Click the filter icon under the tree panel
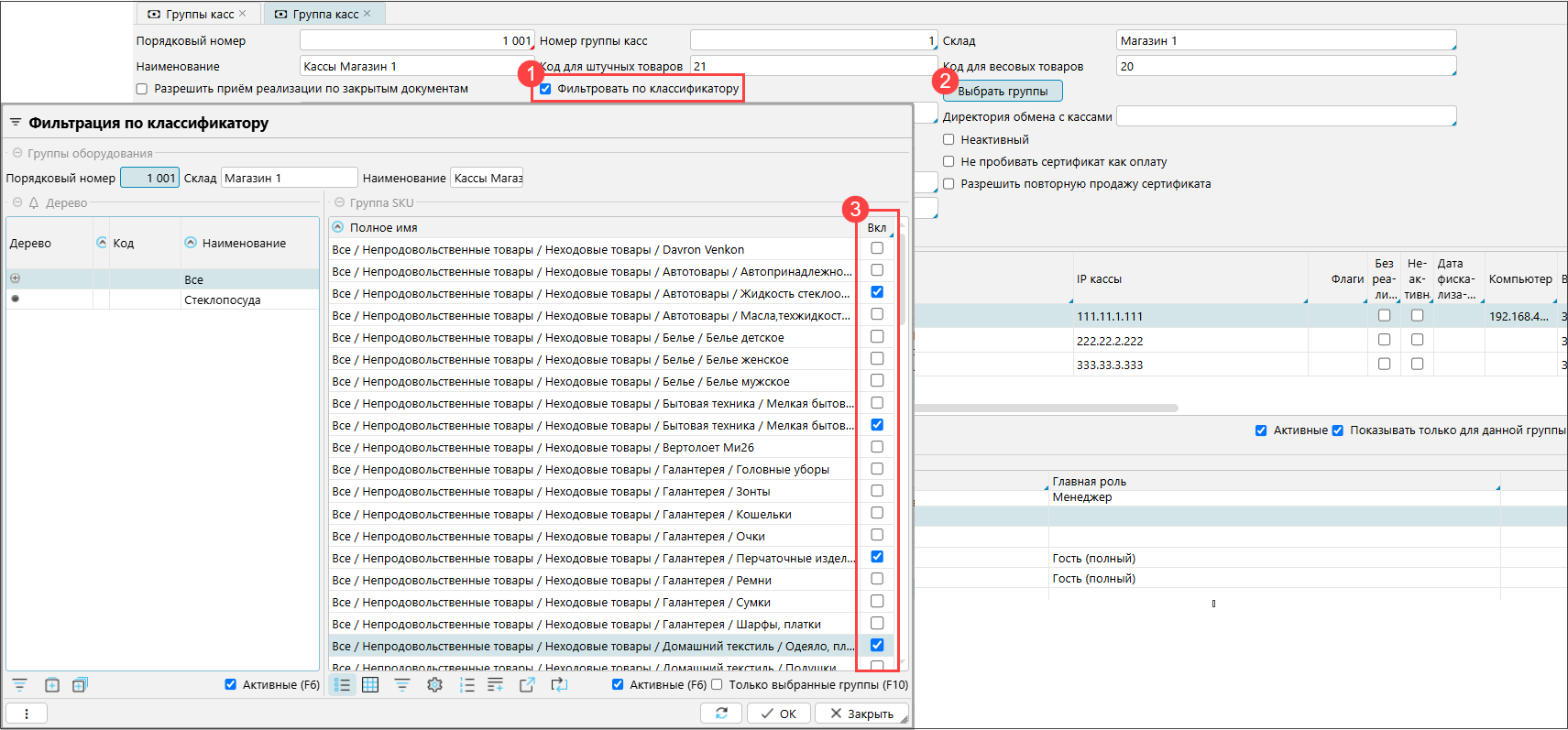This screenshot has height=730, width=1568. 20,685
